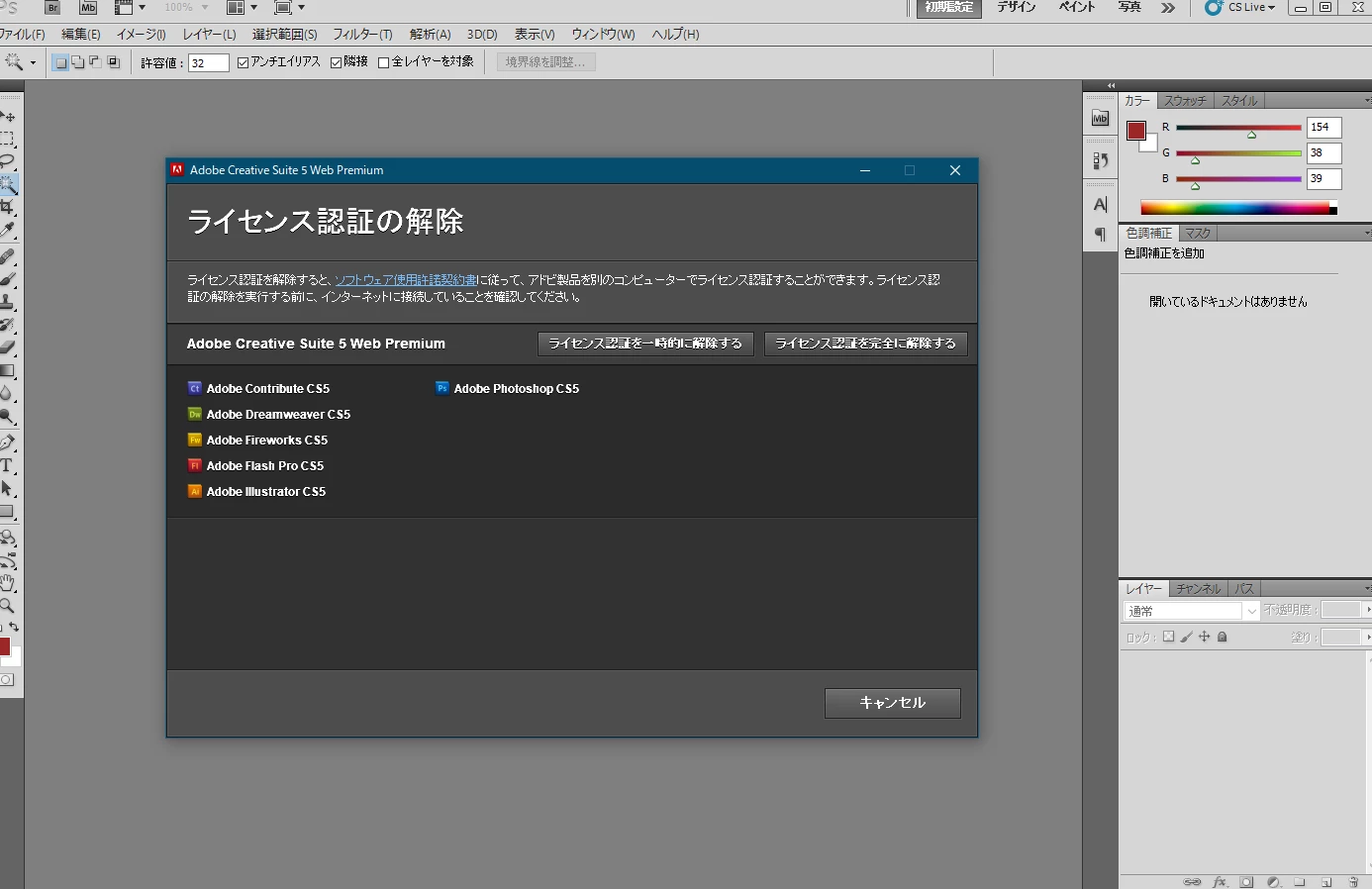
Task: Select the Hand tool
Action: (x=8, y=583)
